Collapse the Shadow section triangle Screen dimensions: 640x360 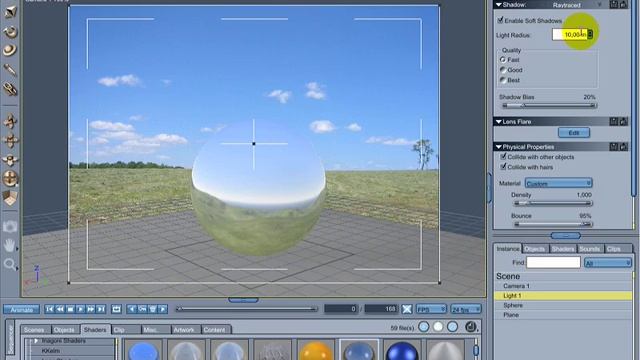tap(498, 5)
